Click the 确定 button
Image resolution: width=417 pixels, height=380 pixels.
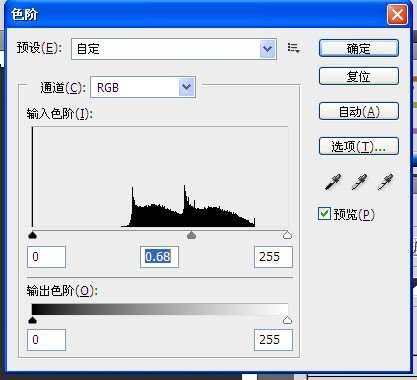click(x=359, y=48)
